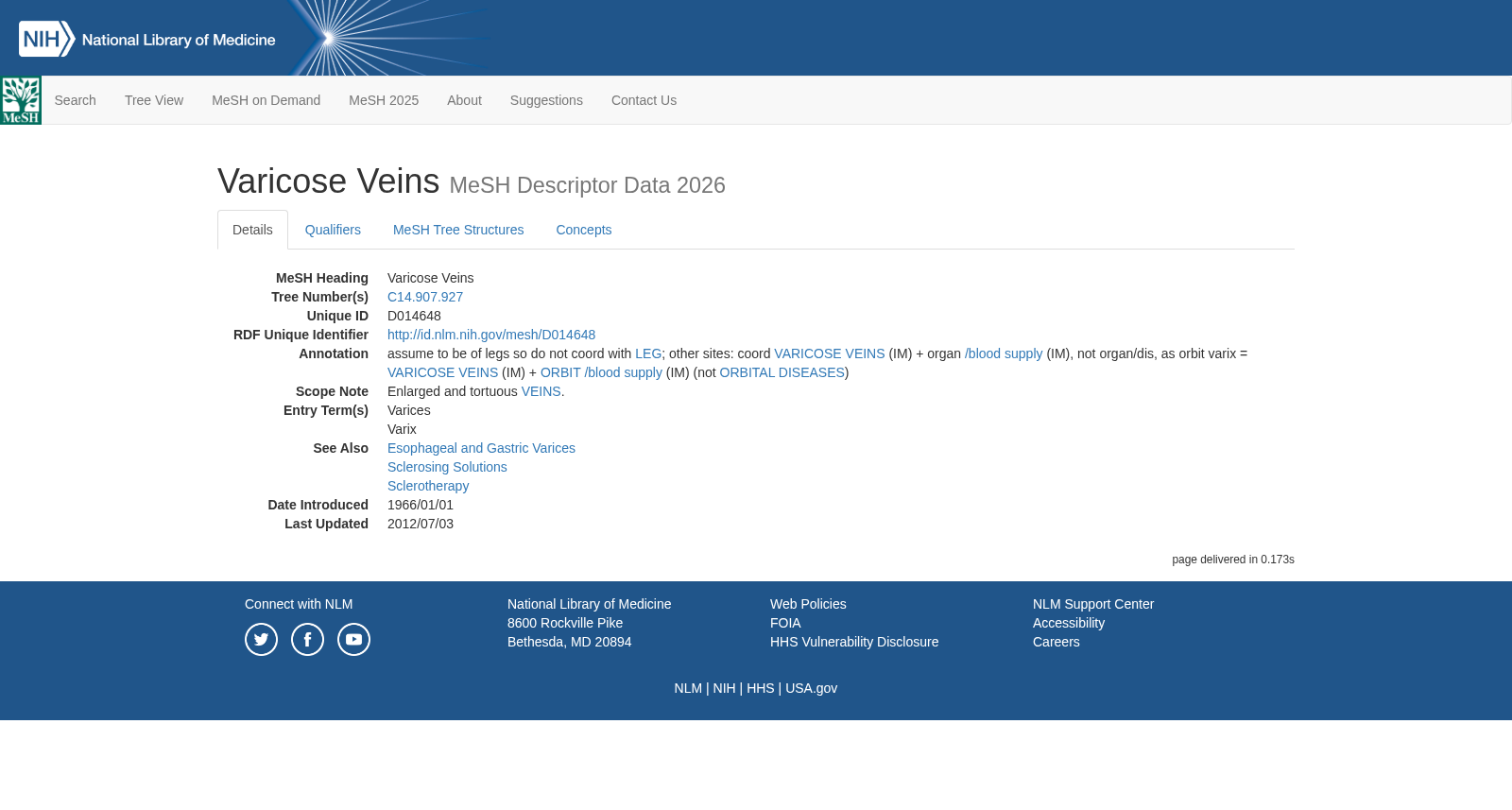The image size is (1512, 810).
Task: Click /blood supply link after ORBIT
Action: pyautogui.click(x=623, y=372)
